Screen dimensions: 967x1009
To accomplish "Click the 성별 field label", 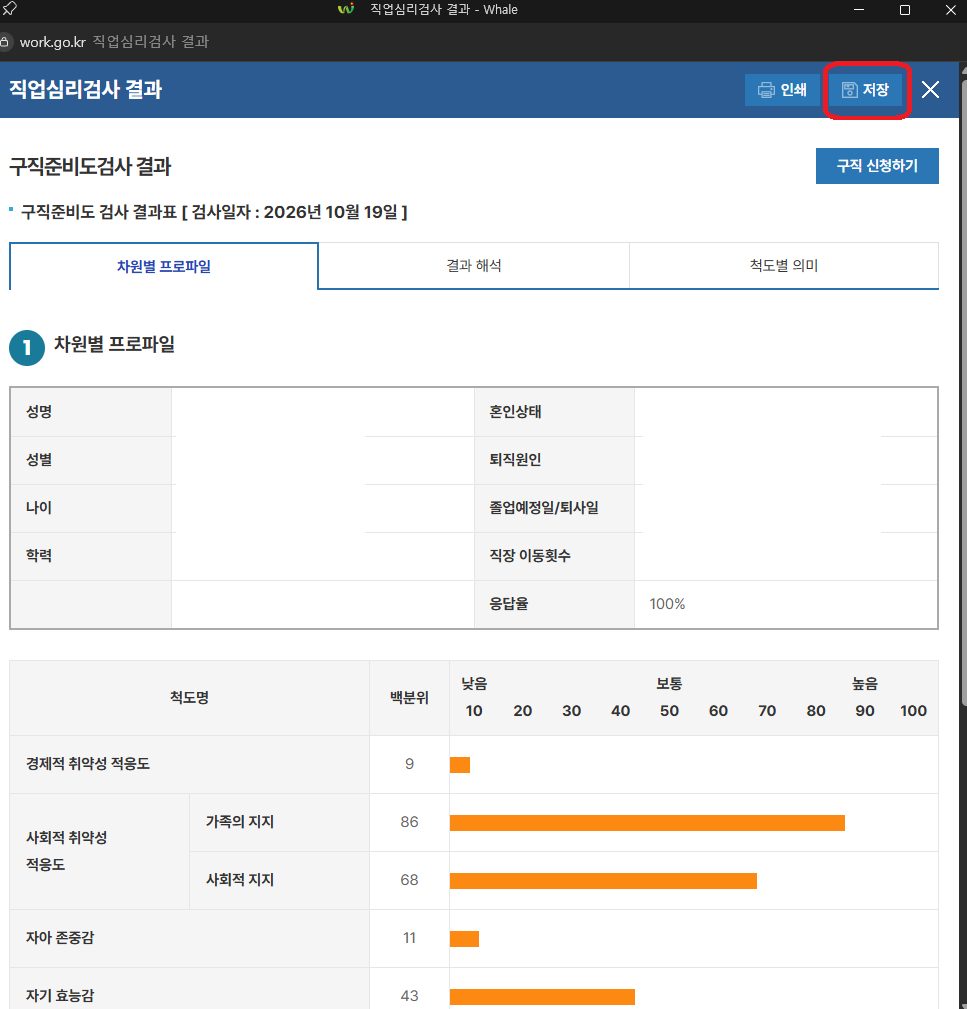I will click(39, 460).
